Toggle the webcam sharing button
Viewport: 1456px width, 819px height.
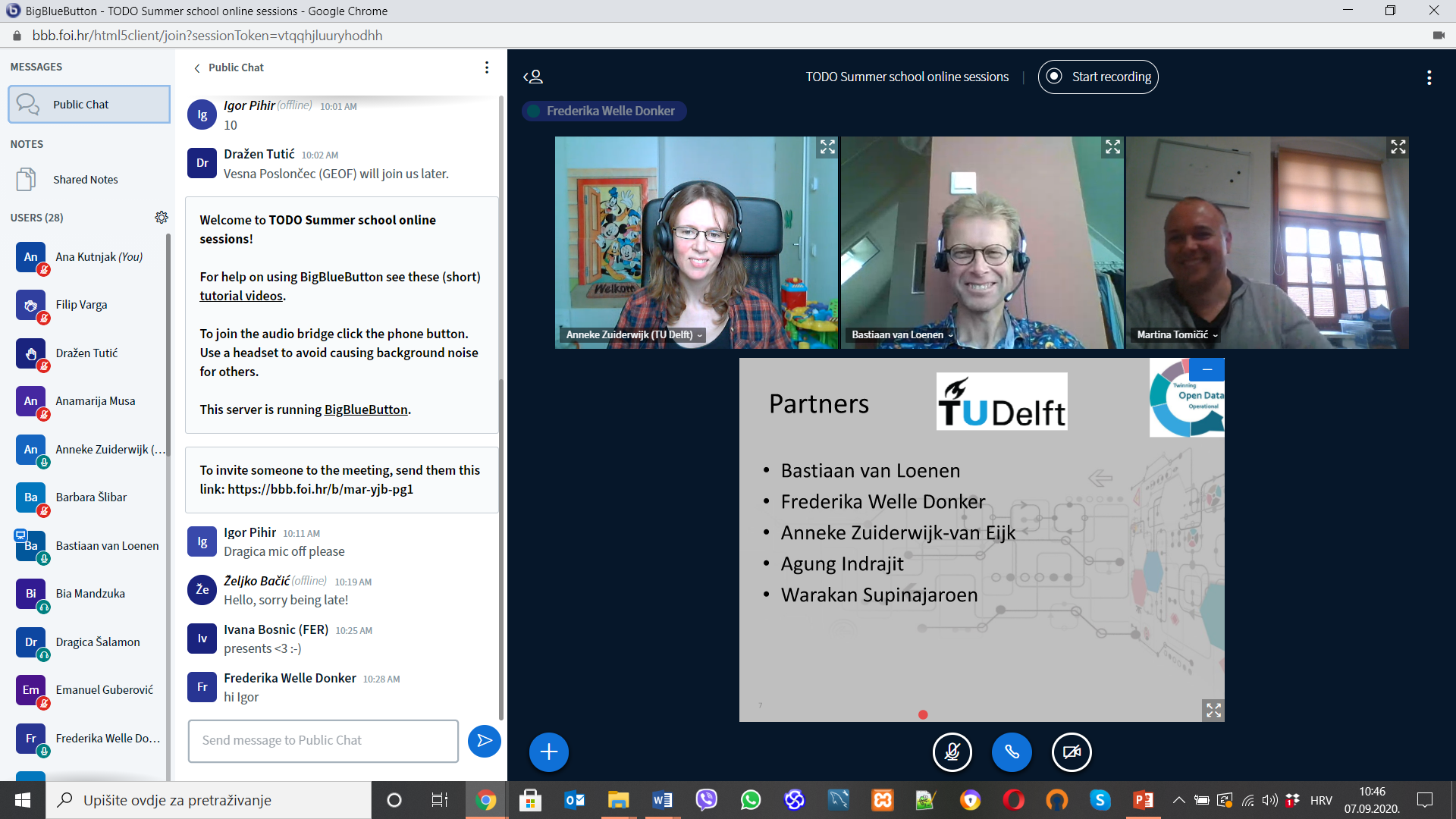tap(1072, 752)
